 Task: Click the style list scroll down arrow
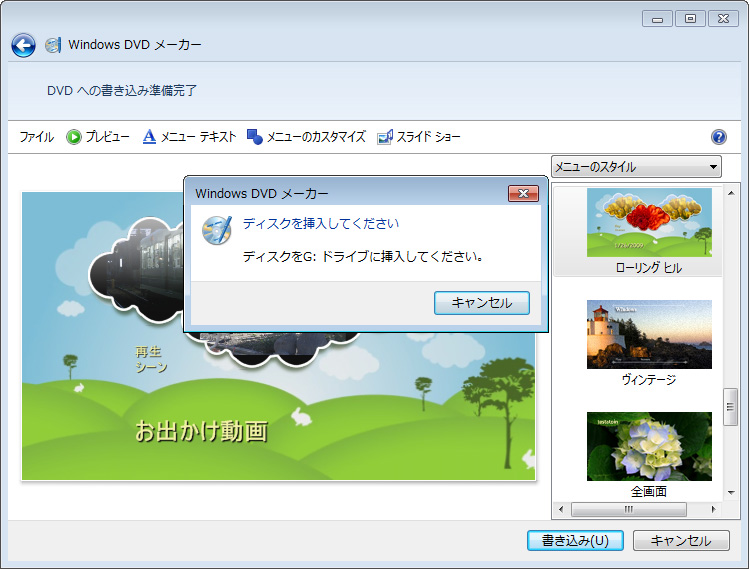coord(731,493)
